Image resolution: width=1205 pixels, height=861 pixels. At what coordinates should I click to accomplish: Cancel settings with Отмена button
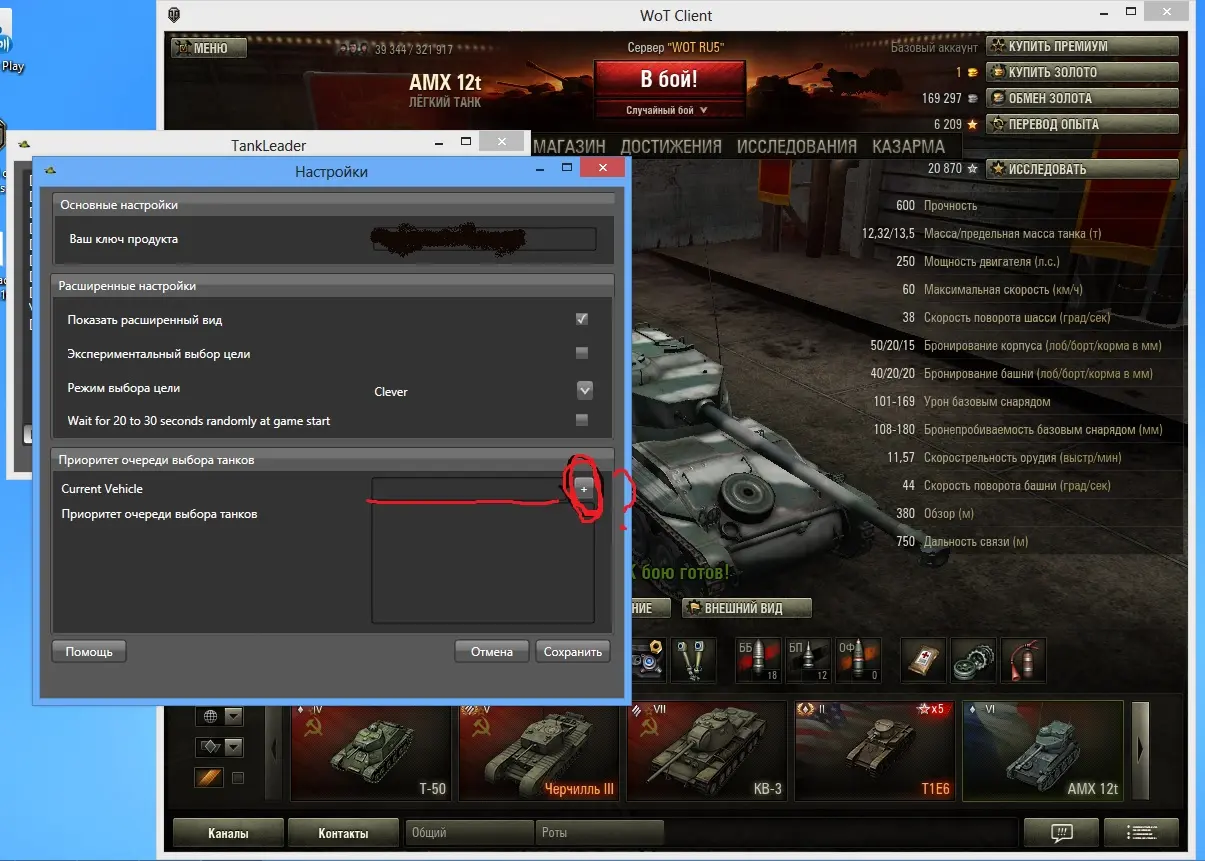[492, 651]
